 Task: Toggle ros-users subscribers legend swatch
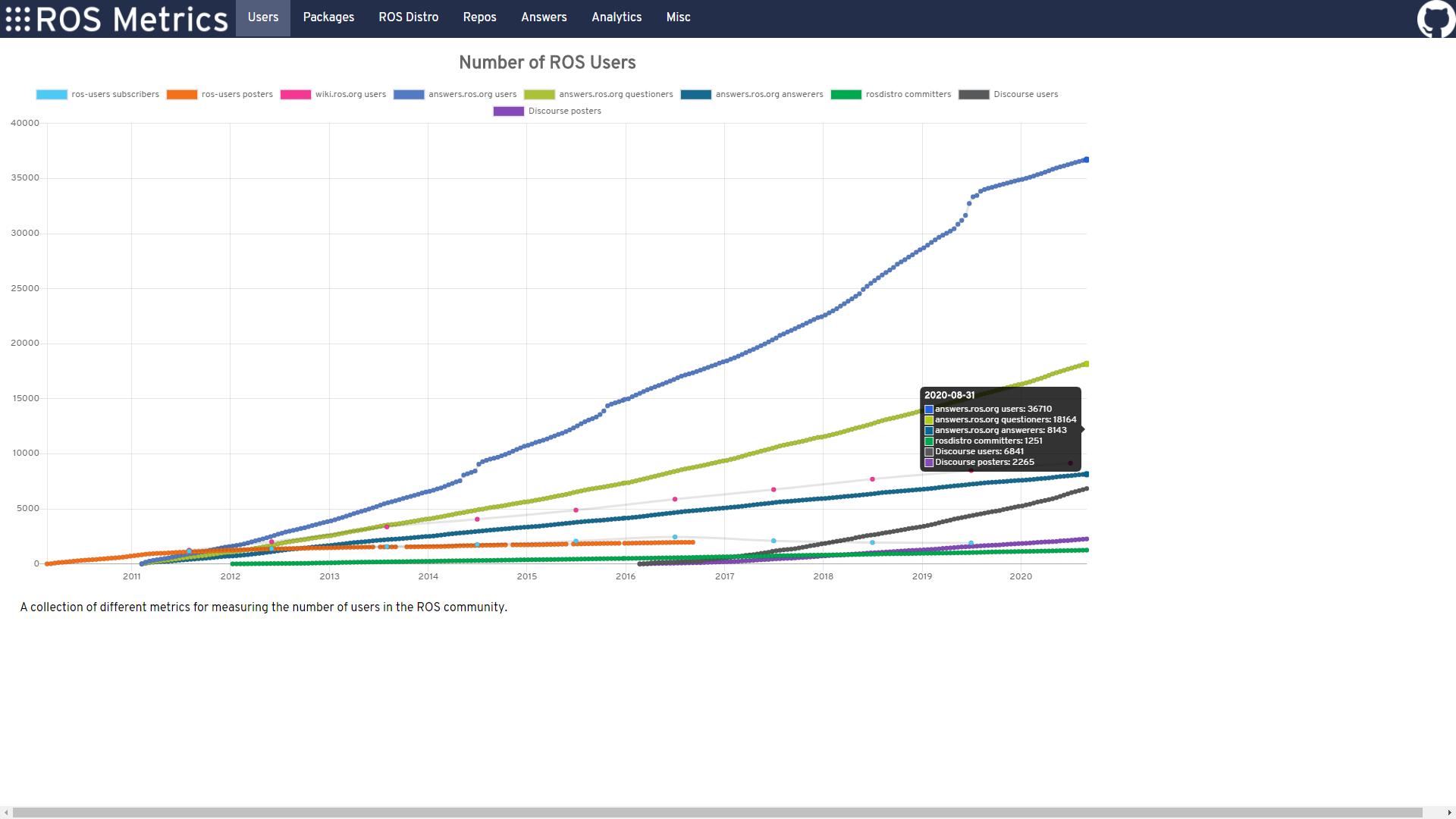coord(52,95)
